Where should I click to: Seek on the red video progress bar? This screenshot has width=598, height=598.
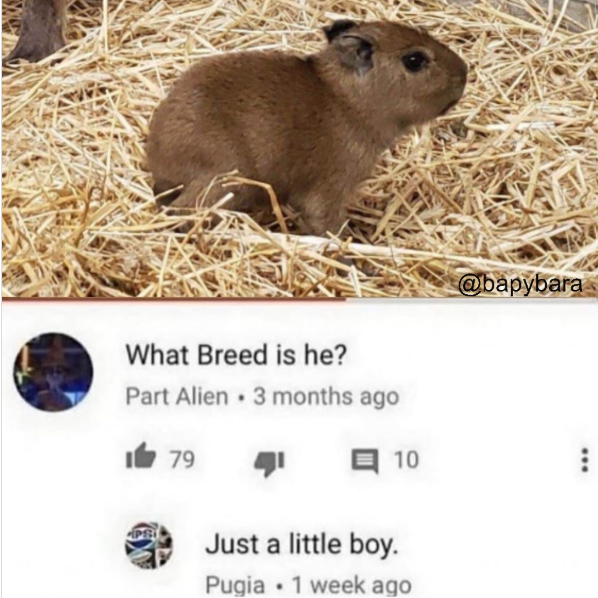tap(174, 299)
